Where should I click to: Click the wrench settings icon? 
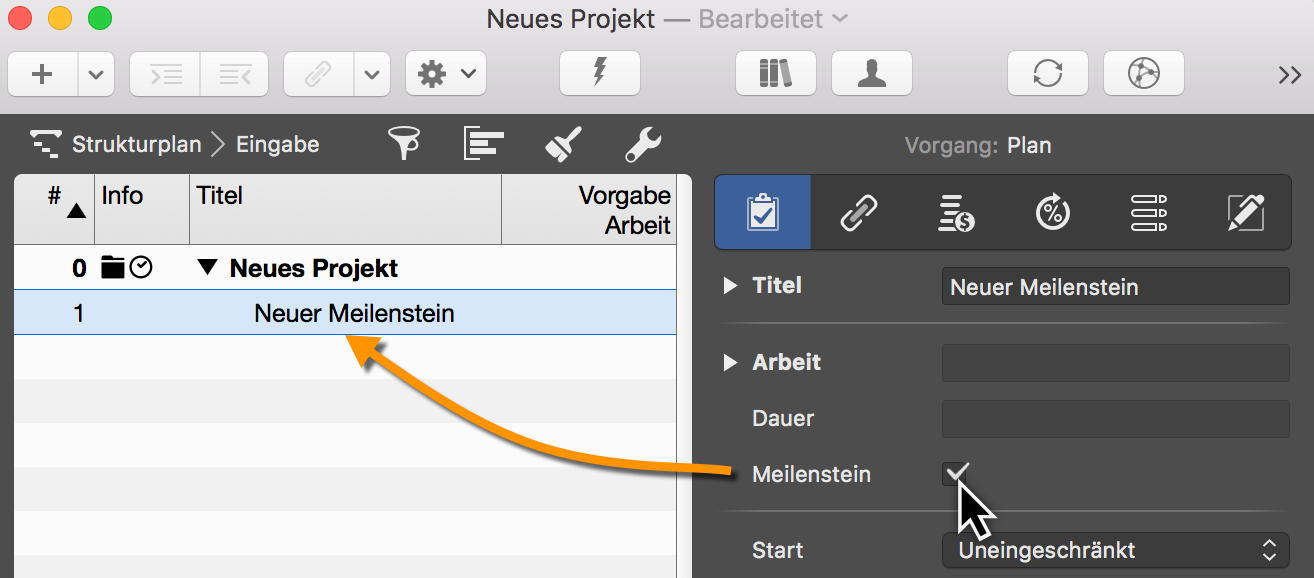point(644,145)
